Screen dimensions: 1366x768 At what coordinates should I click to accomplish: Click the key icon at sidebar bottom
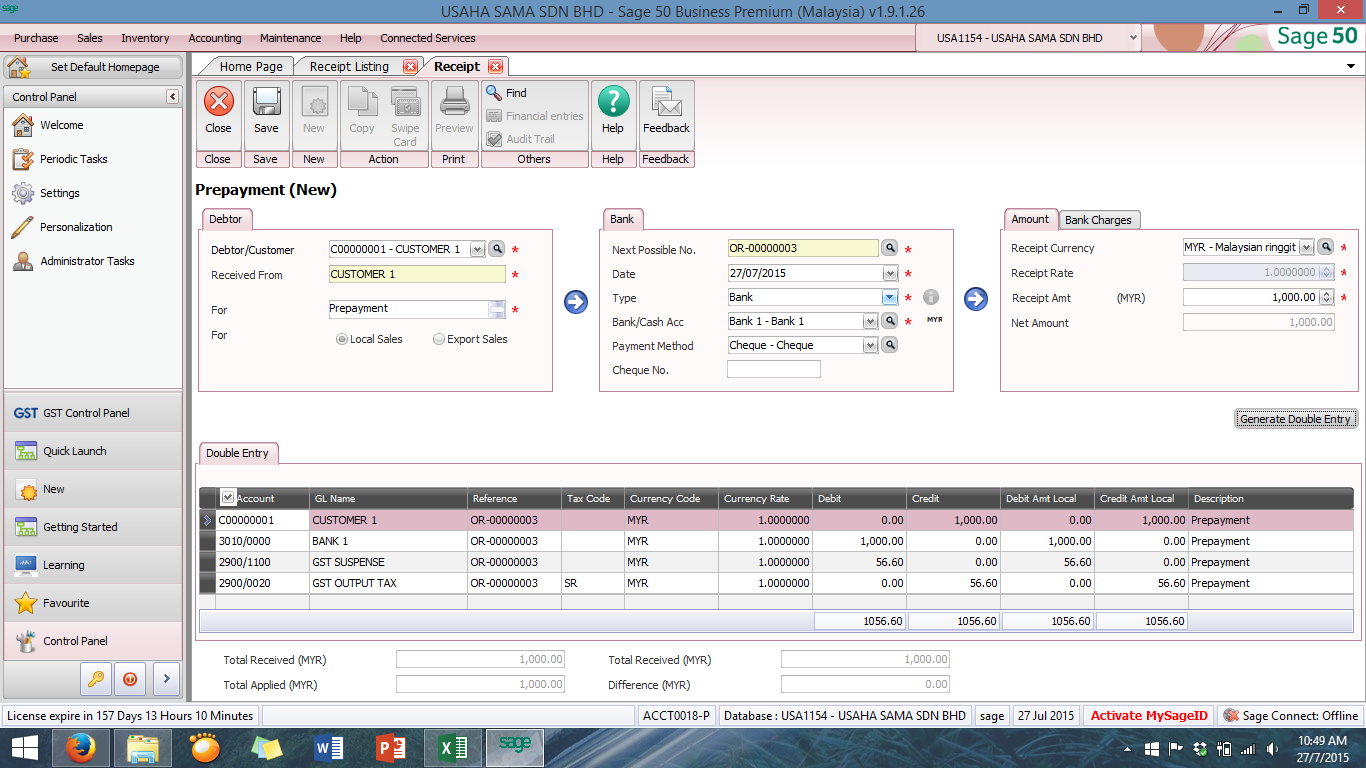97,679
